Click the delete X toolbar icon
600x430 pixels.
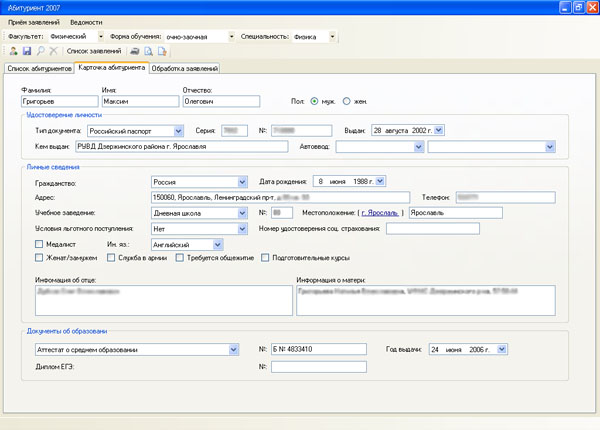click(53, 50)
